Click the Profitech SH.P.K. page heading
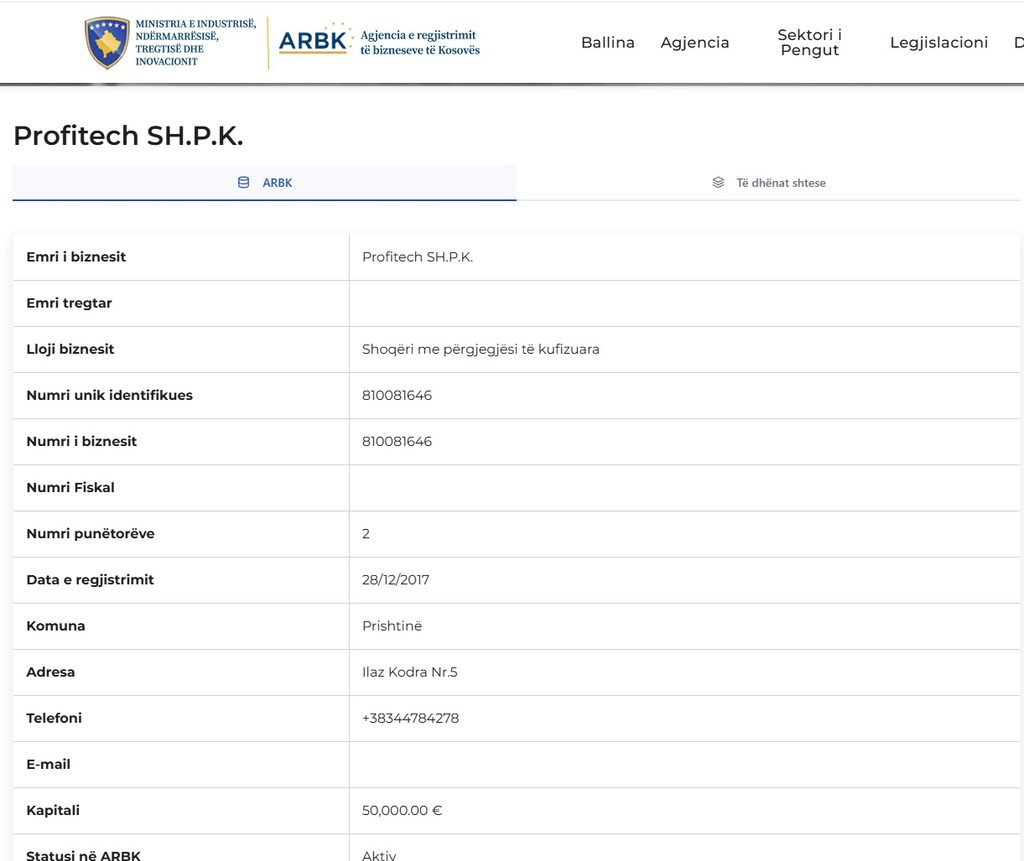The height and width of the screenshot is (861, 1024). (129, 136)
